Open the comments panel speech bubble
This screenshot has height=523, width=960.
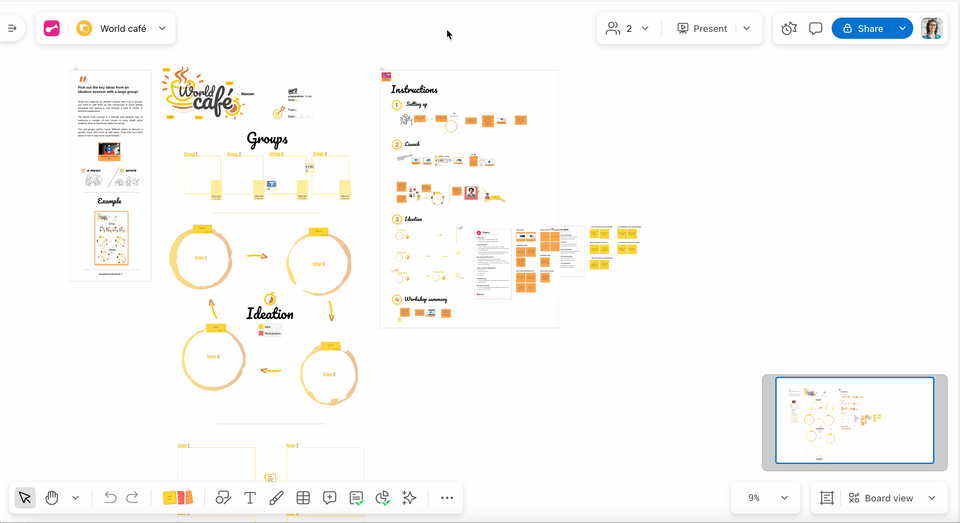pyautogui.click(x=816, y=28)
